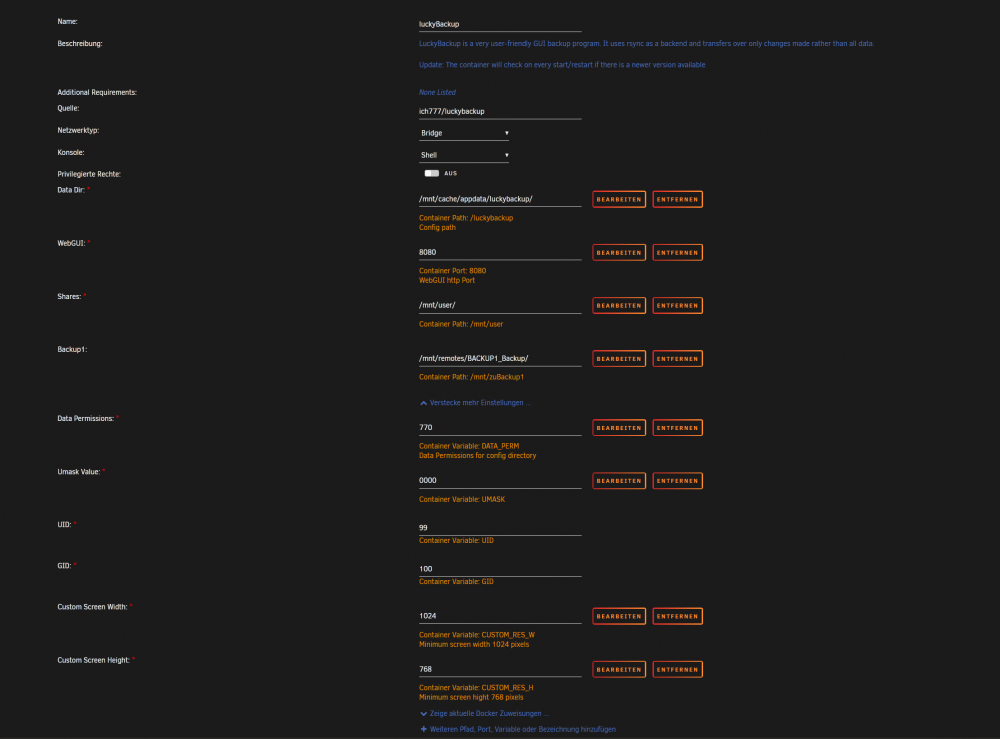
Task: Focus the UID field showing 99
Action: tap(500, 528)
